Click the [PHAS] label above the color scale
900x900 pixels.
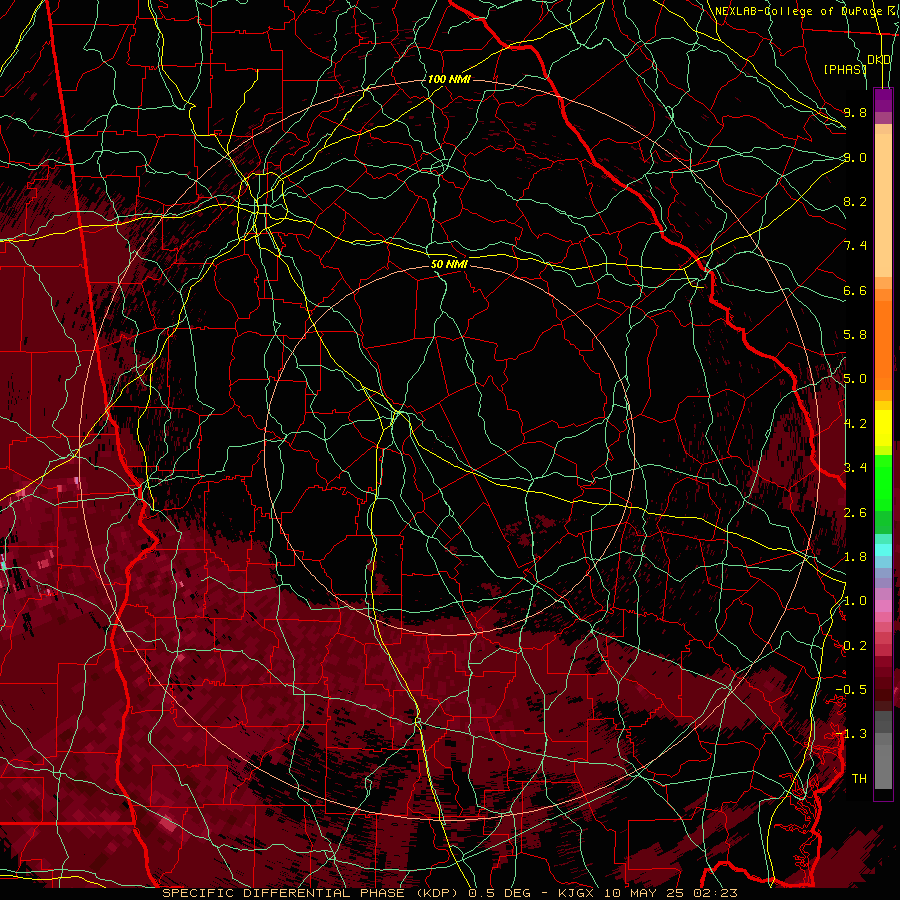coord(844,69)
